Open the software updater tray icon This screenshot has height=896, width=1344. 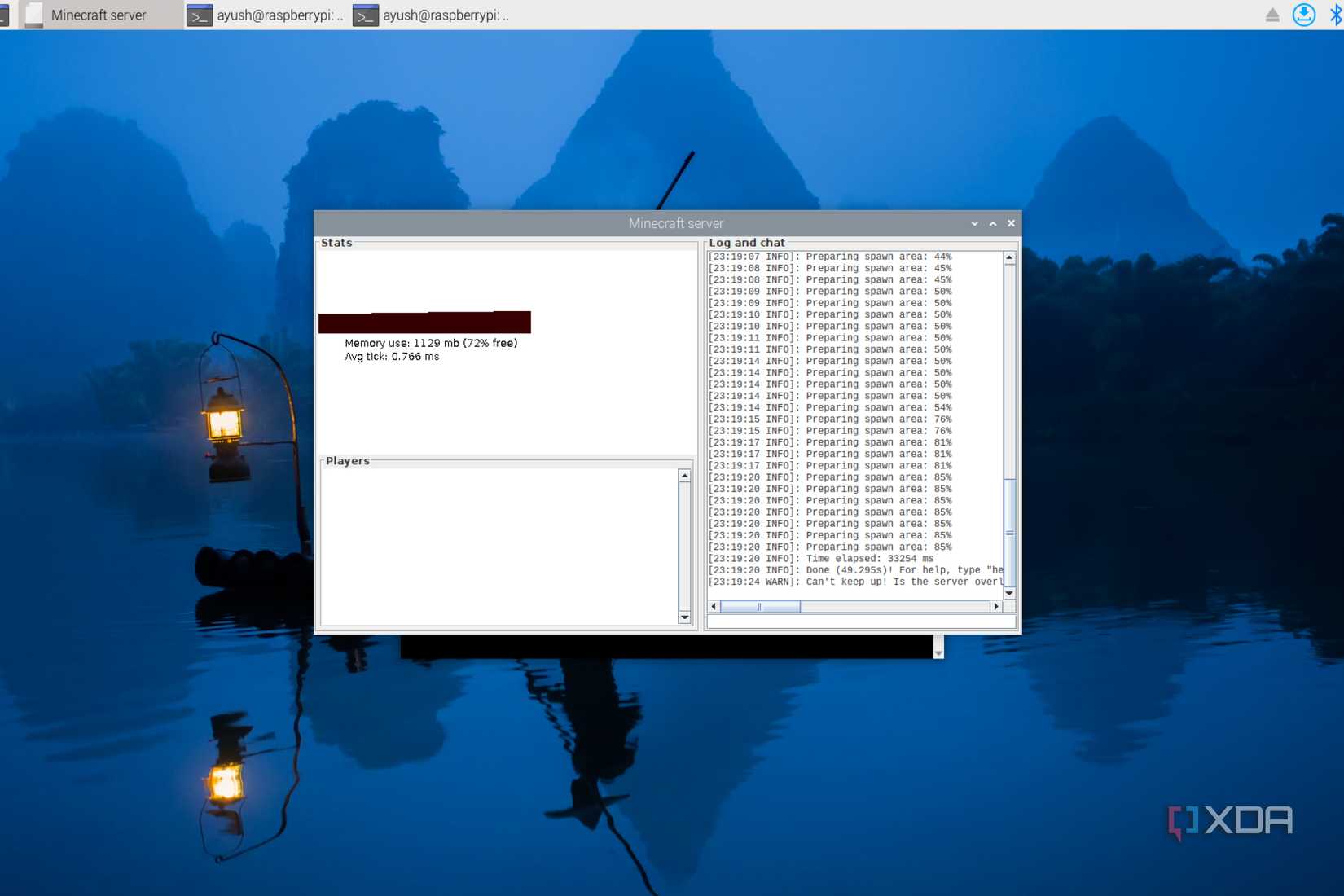pos(1304,14)
